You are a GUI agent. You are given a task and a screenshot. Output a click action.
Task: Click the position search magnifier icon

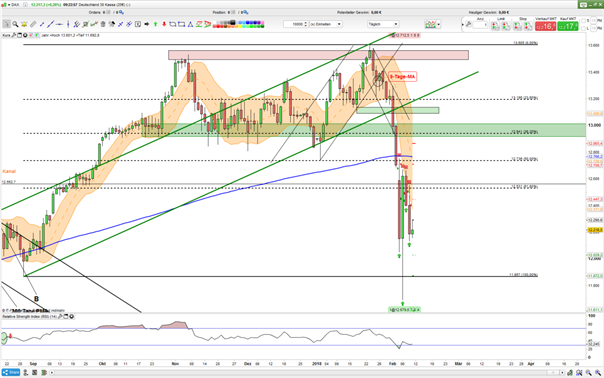tap(245, 12)
